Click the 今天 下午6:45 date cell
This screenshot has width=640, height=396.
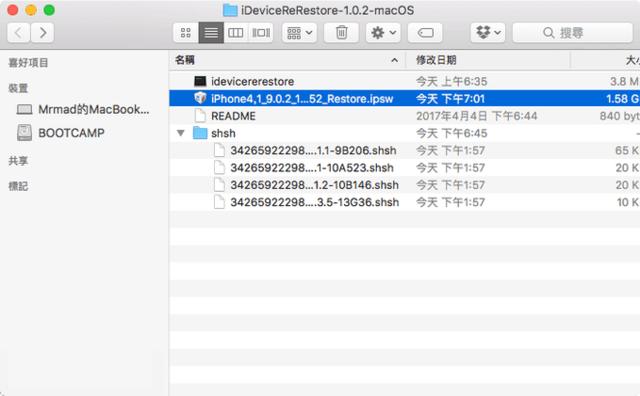[x=451, y=133]
